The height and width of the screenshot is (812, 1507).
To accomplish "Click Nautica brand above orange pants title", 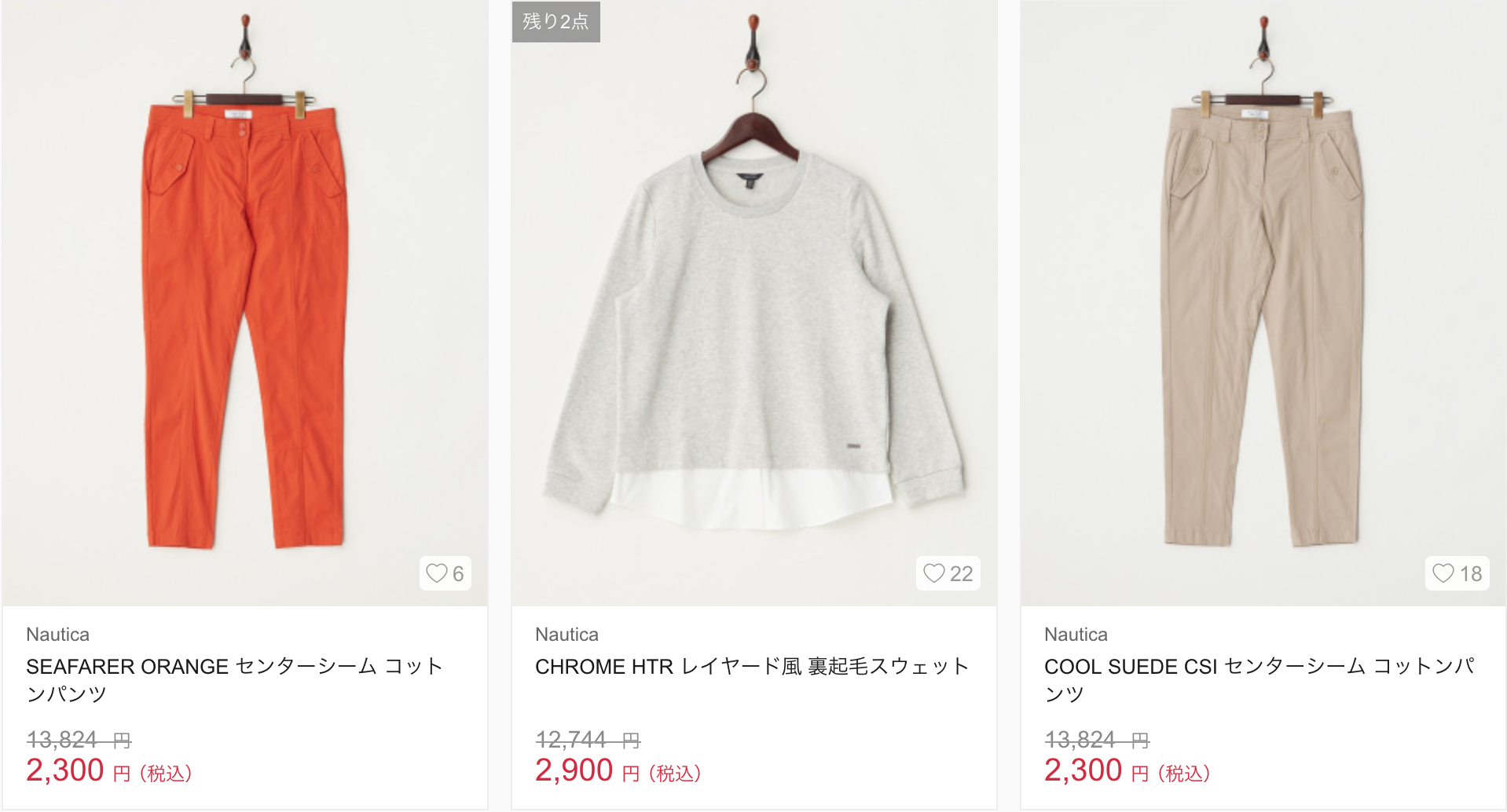I will [x=57, y=635].
